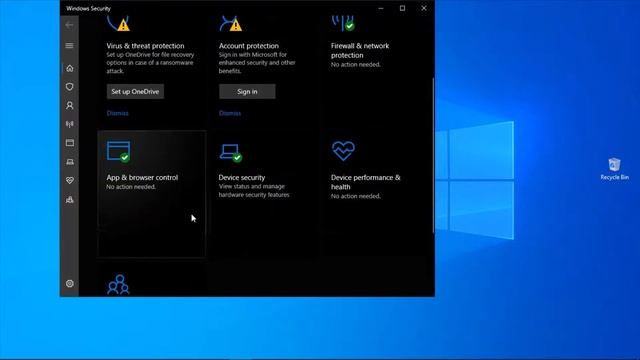640x360 pixels.
Task: Open App & browser control sidebar icon
Action: pyautogui.click(x=70, y=142)
